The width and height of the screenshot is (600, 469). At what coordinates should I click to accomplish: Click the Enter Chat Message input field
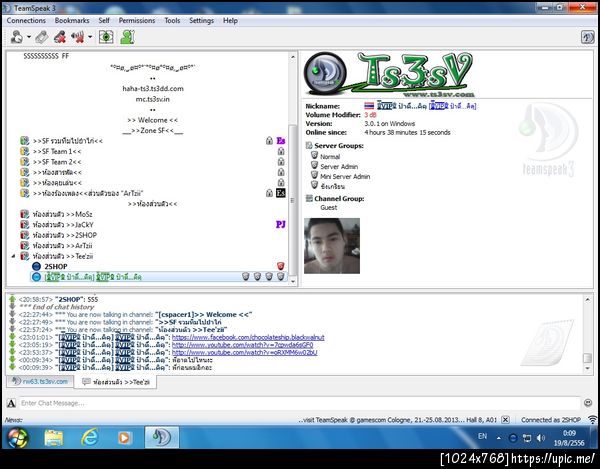click(300, 403)
